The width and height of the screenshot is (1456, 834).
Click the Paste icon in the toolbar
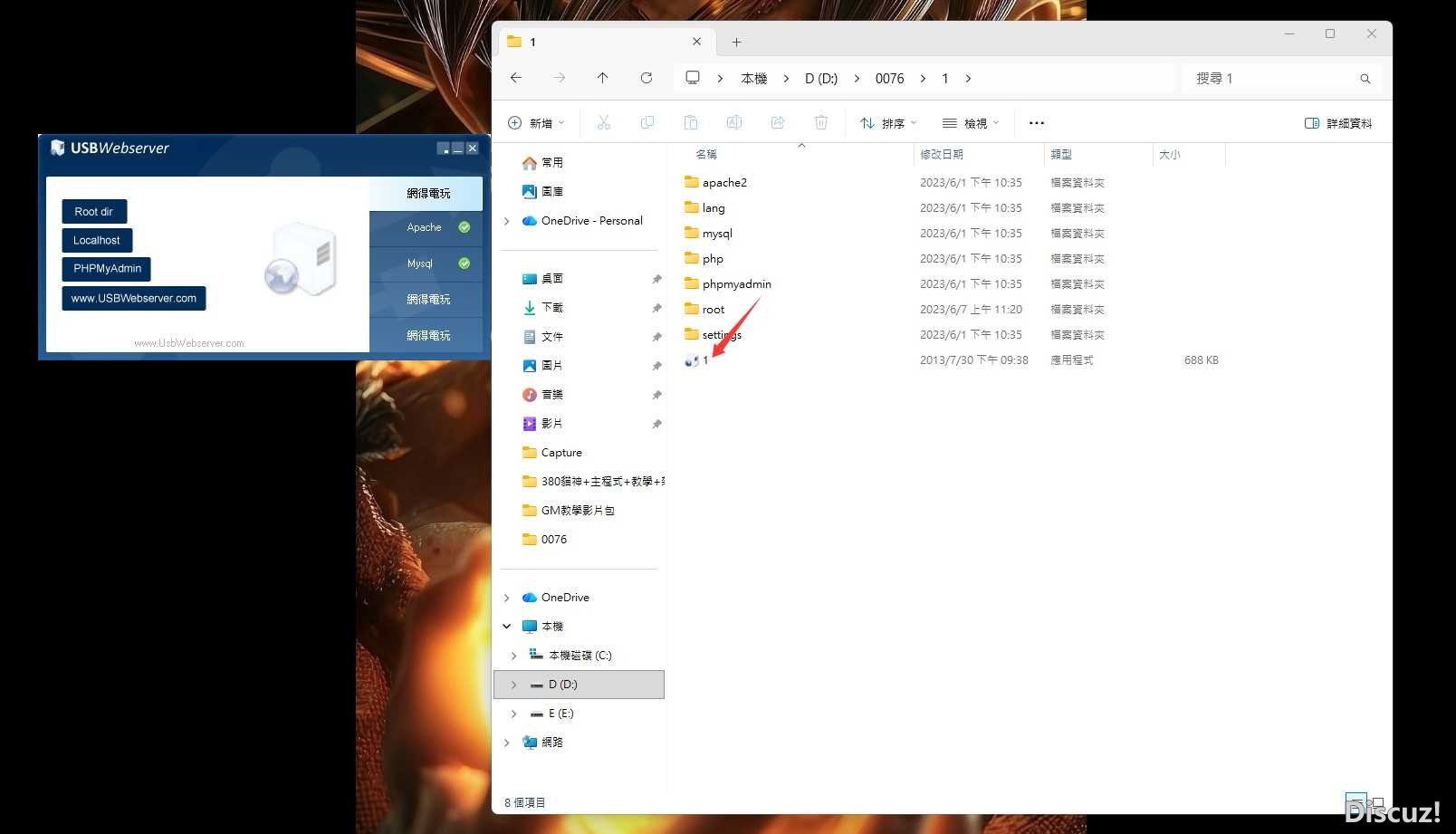(691, 122)
